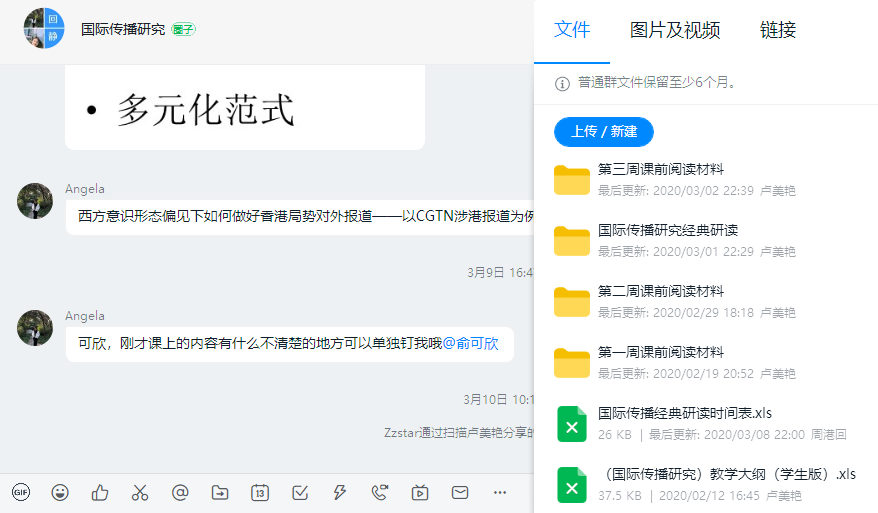Open the 第三周课前阅读材料 folder

(x=660, y=170)
